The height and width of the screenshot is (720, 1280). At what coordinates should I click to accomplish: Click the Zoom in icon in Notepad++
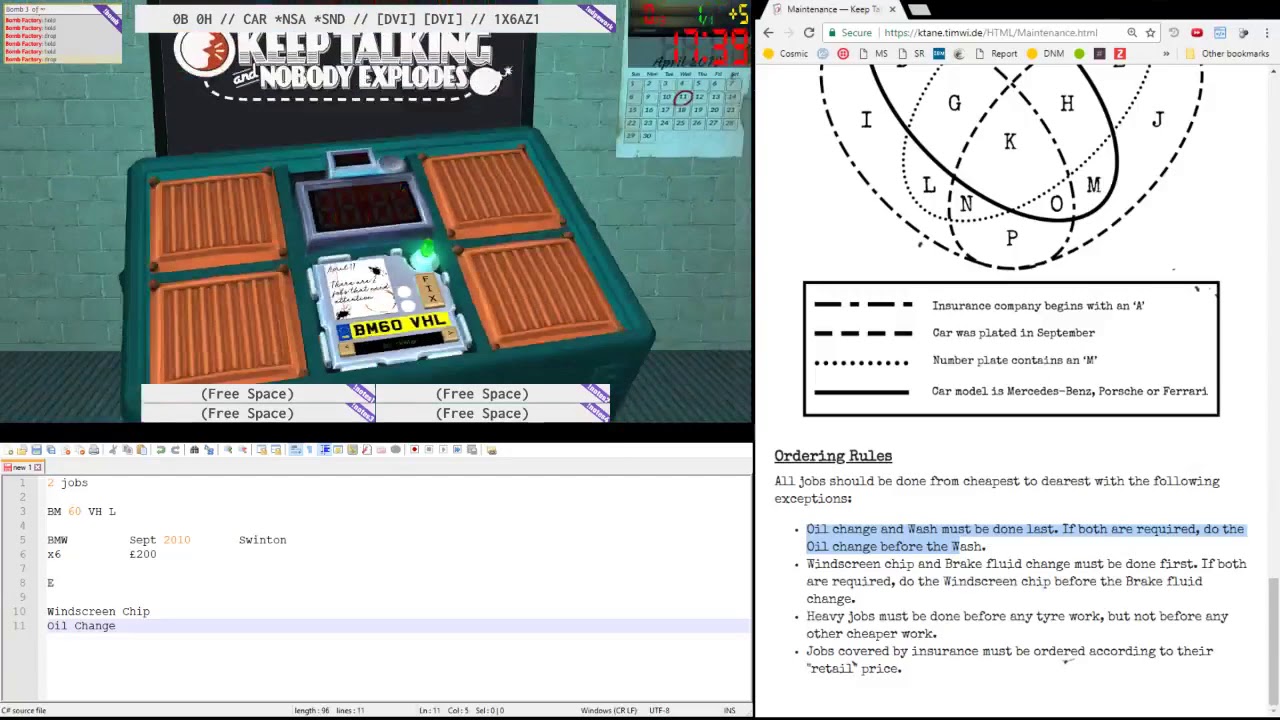coord(228,450)
